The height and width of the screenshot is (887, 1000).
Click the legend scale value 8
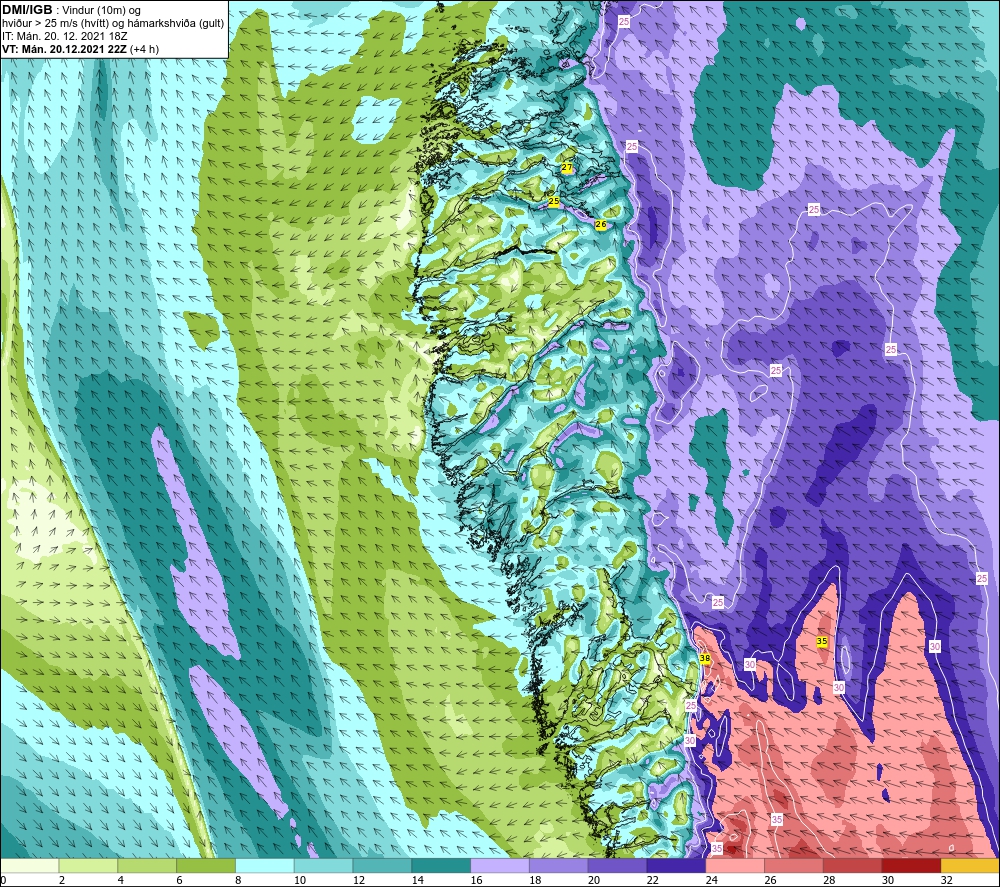238,880
